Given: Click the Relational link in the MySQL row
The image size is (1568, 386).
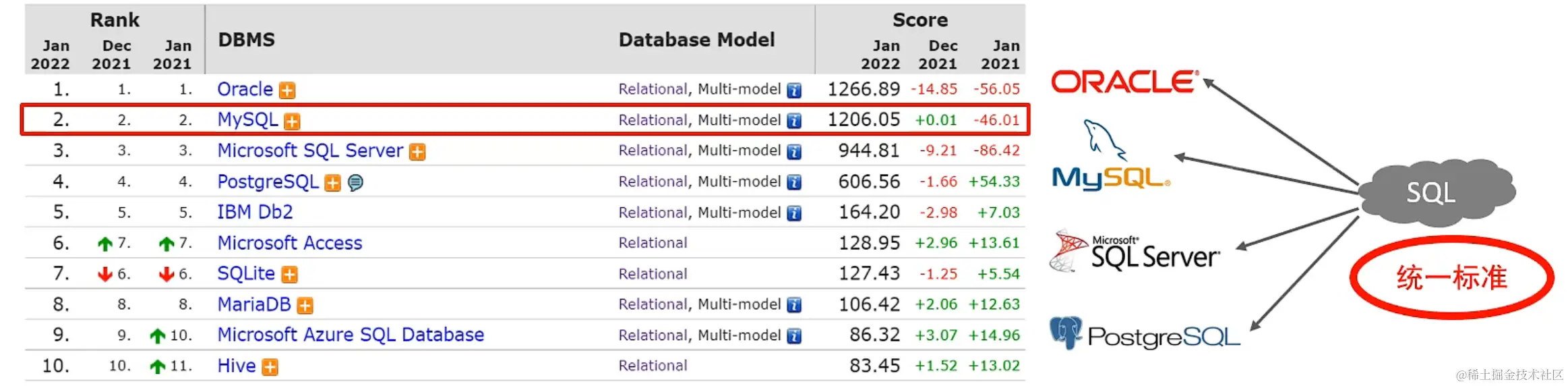Looking at the screenshot, I should [x=653, y=120].
